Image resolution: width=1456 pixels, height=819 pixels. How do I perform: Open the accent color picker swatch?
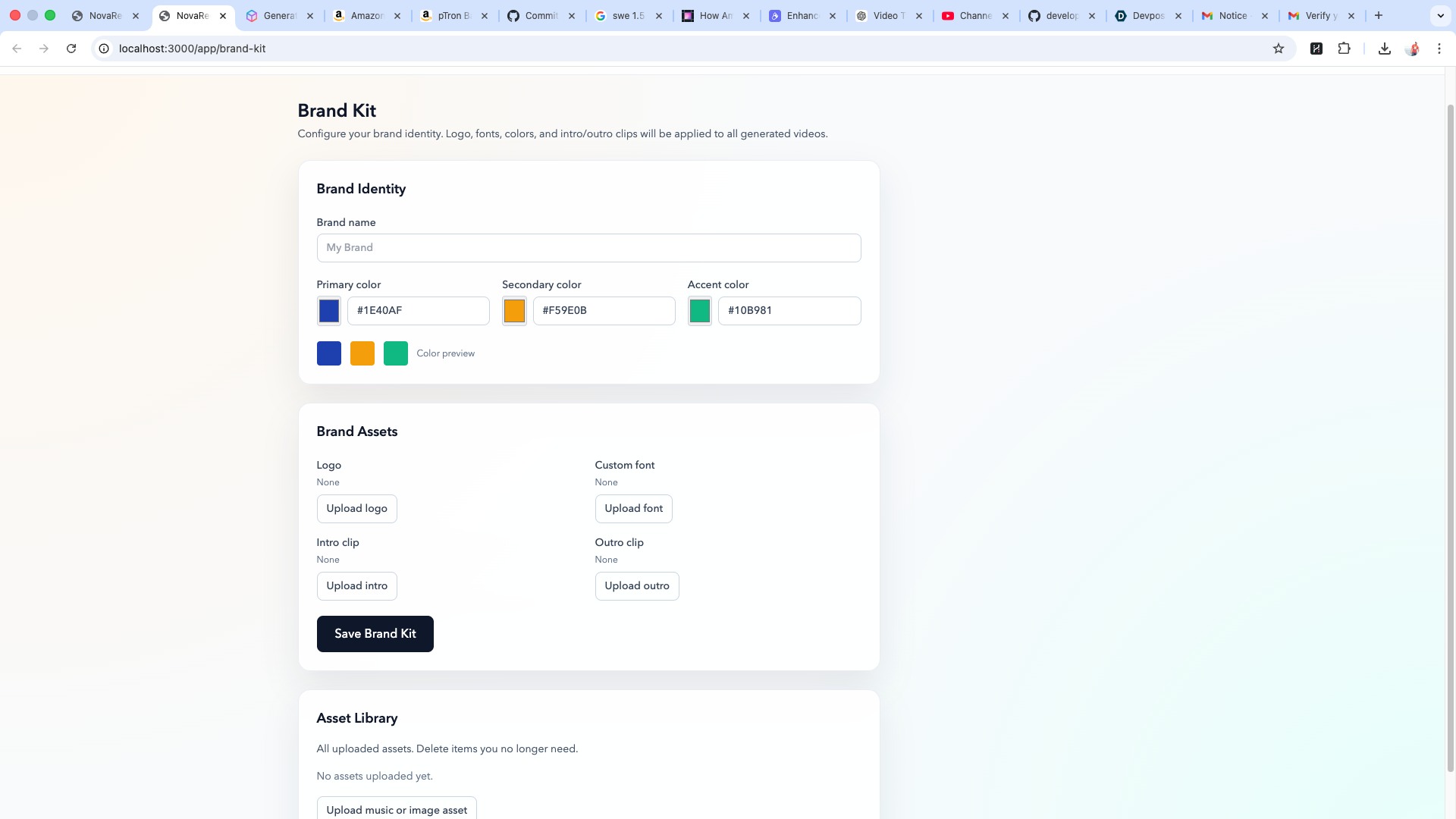point(700,311)
